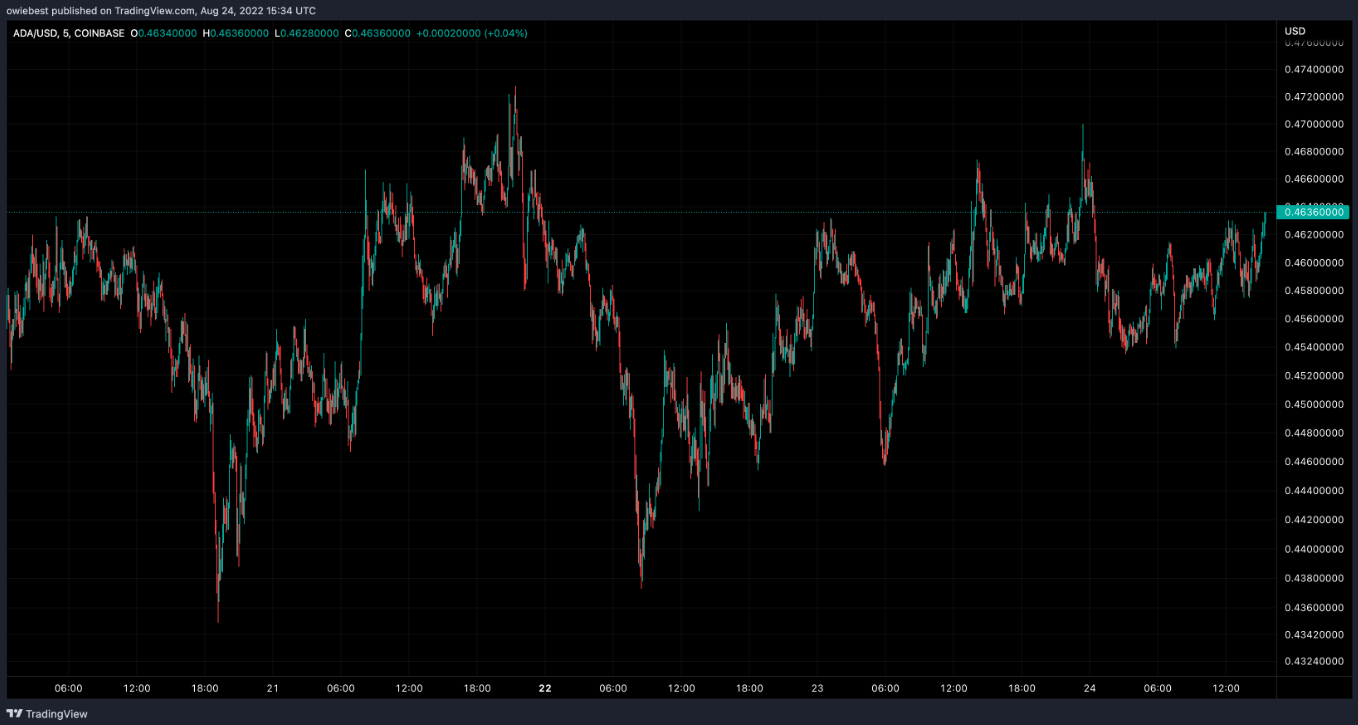Click the TradingView logo icon
The width and height of the screenshot is (1358, 725).
click(14, 714)
